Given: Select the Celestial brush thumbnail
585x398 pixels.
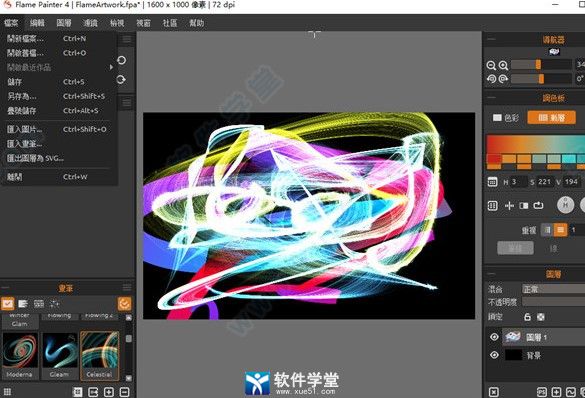Looking at the screenshot, I should (100, 355).
